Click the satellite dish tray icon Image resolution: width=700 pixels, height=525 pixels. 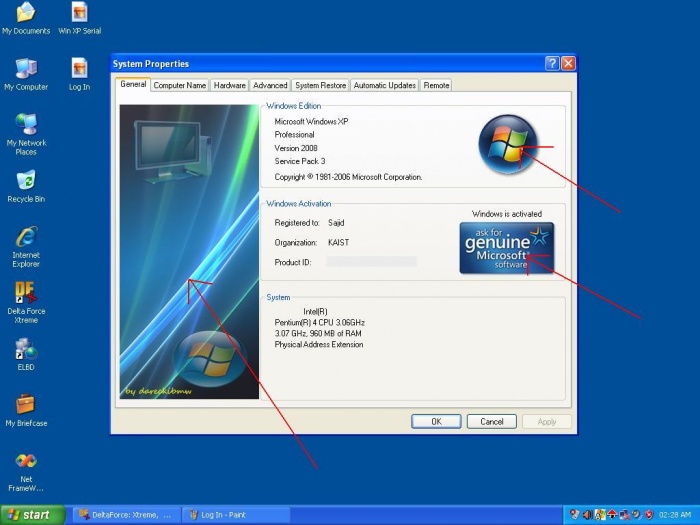(x=637, y=515)
